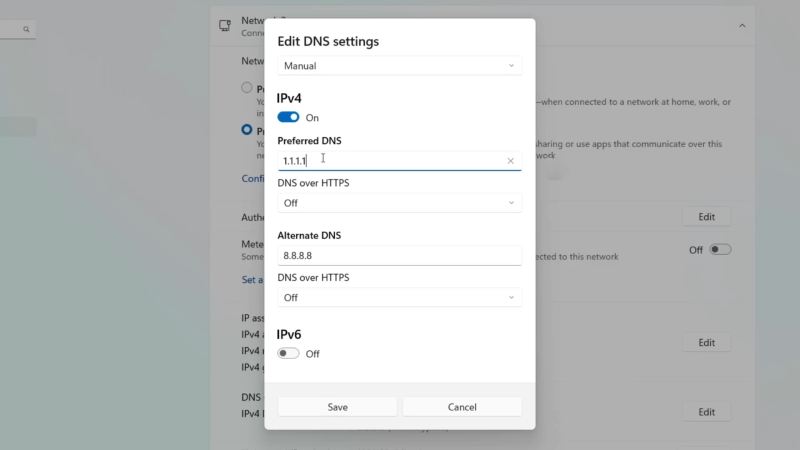Select the checked network profile radio button
This screenshot has width=800, height=450.
coord(247,130)
